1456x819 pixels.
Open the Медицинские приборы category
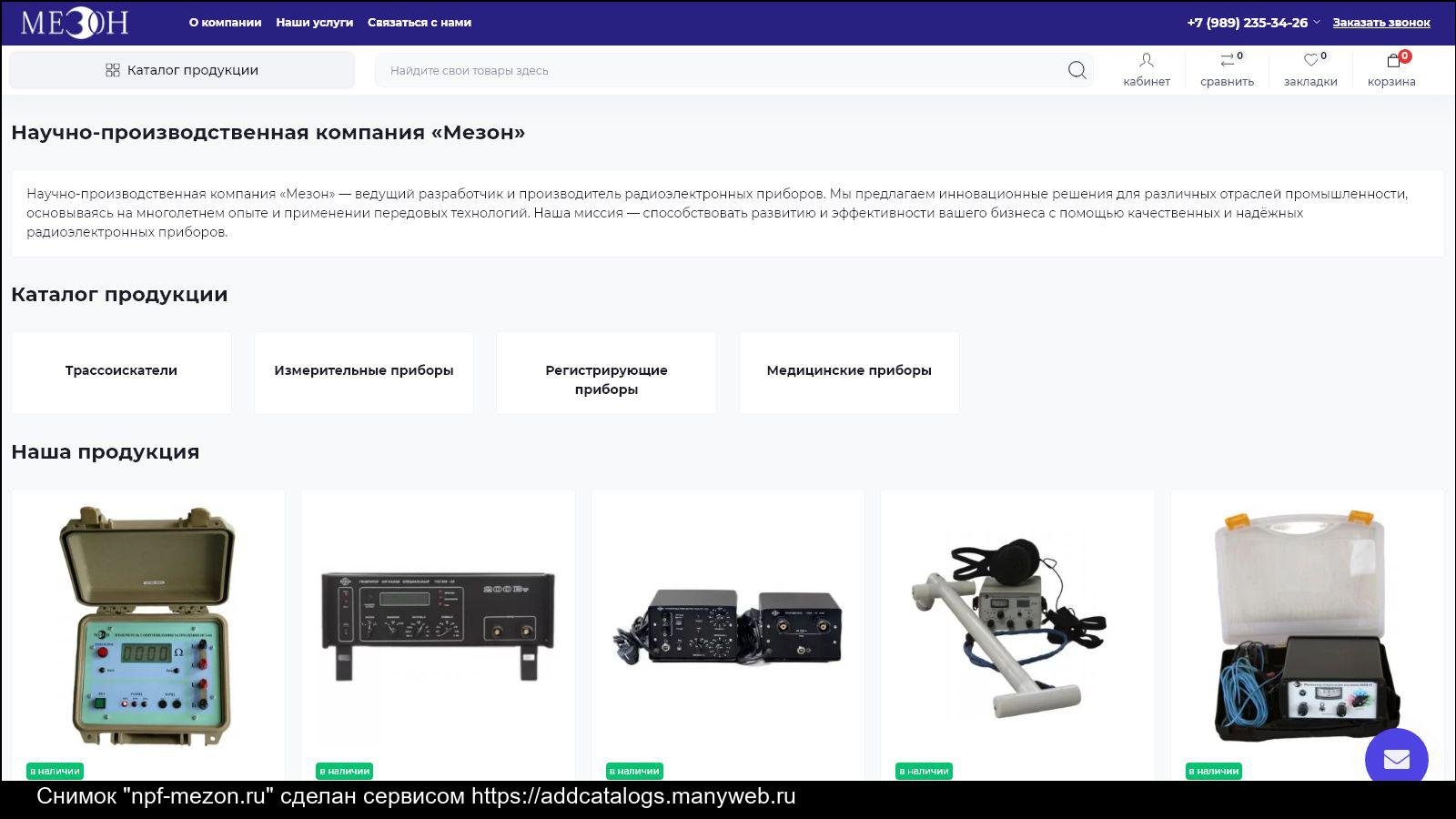coord(848,371)
